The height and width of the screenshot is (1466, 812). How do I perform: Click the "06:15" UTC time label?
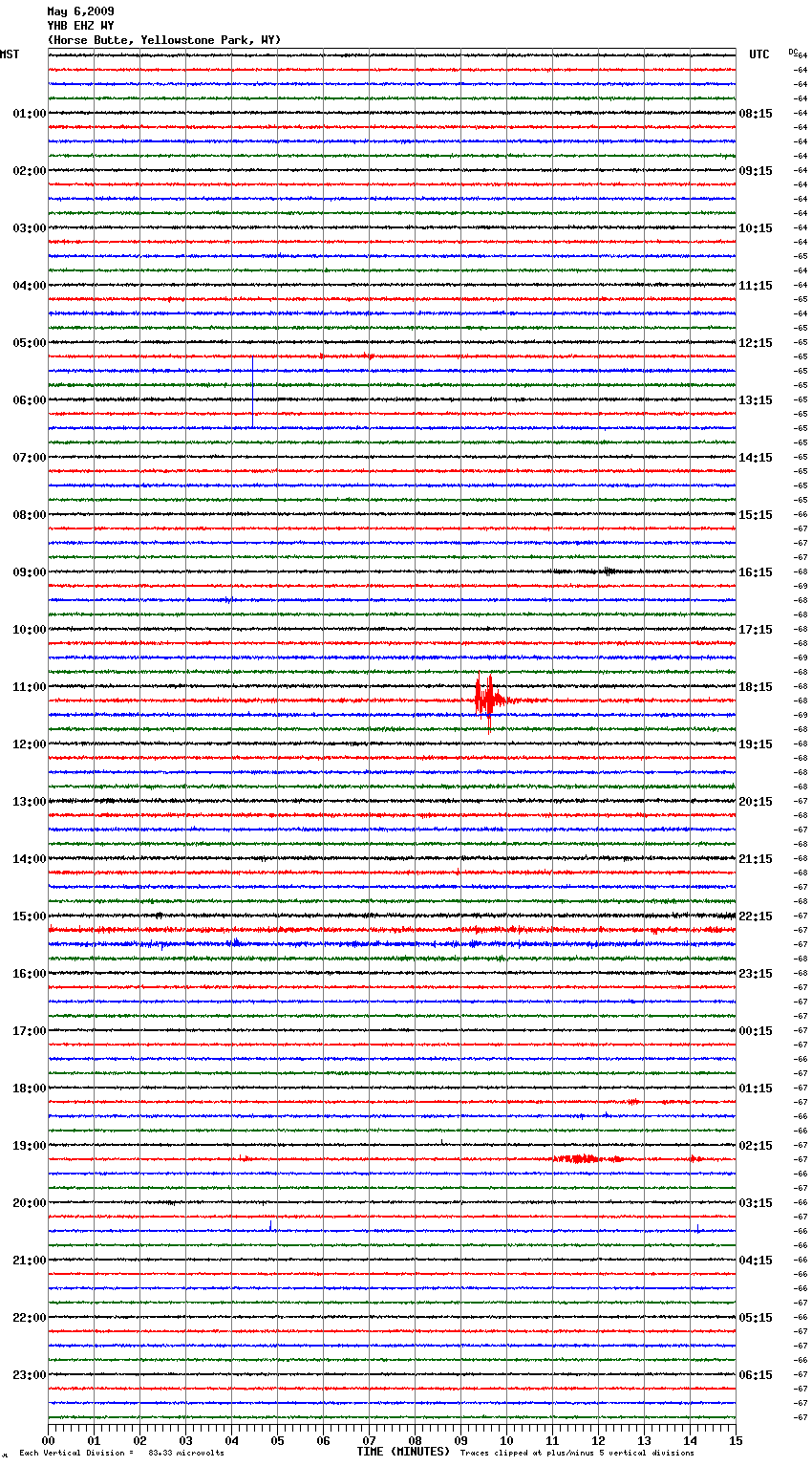pos(756,1375)
